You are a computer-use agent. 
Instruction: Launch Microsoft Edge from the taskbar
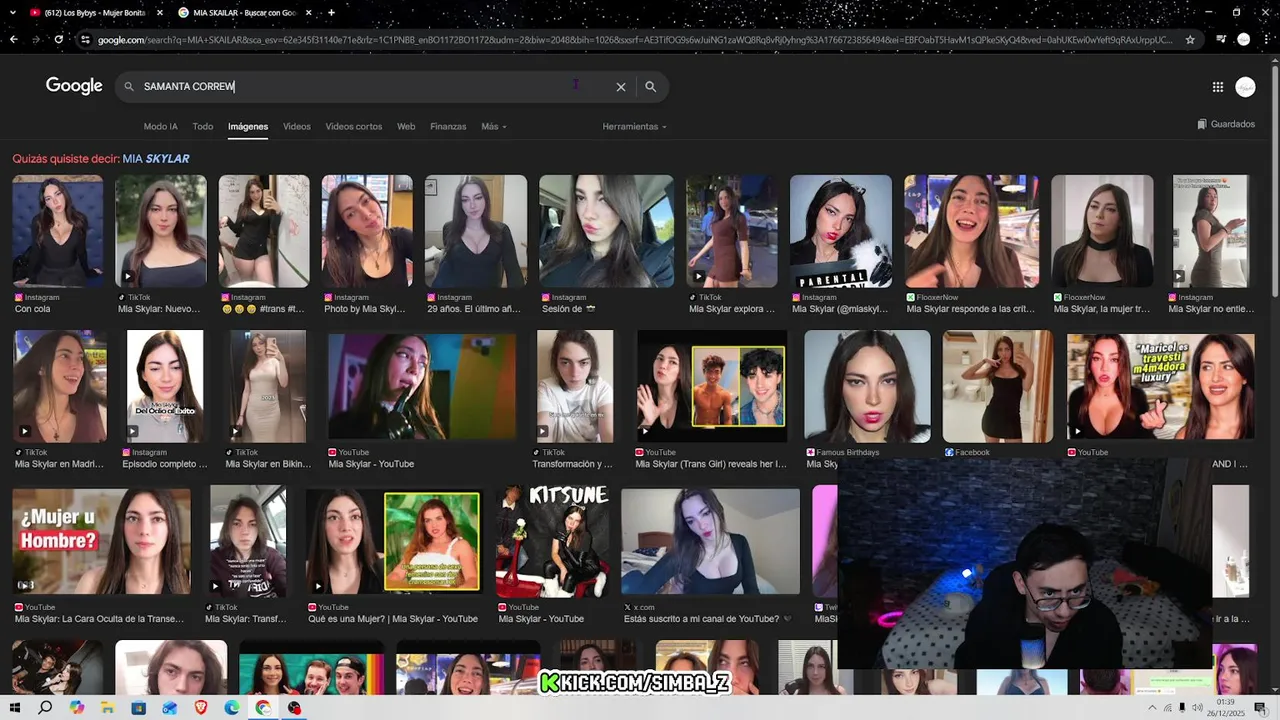(x=232, y=708)
